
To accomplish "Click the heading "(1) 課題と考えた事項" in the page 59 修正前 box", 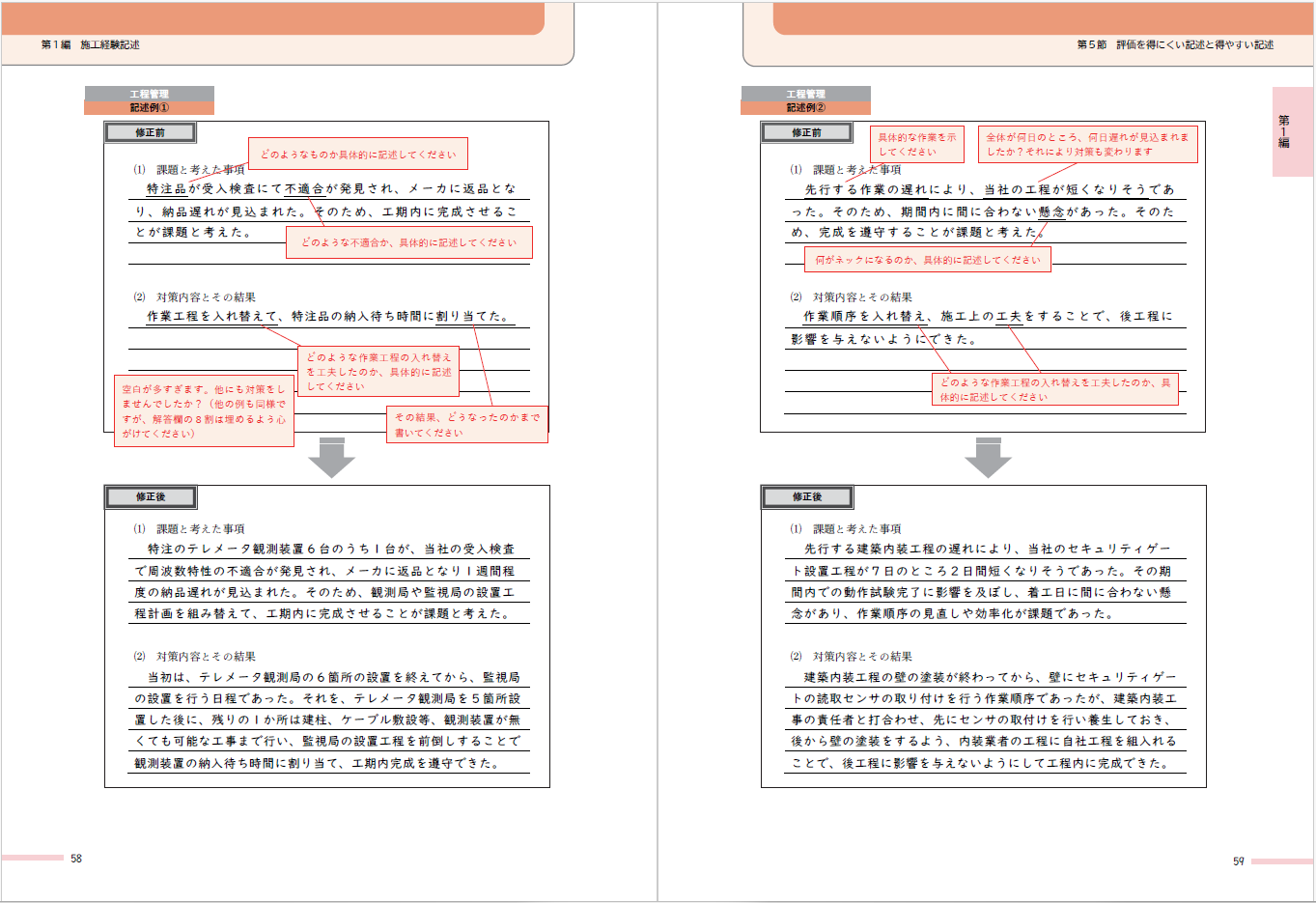I will (846, 170).
